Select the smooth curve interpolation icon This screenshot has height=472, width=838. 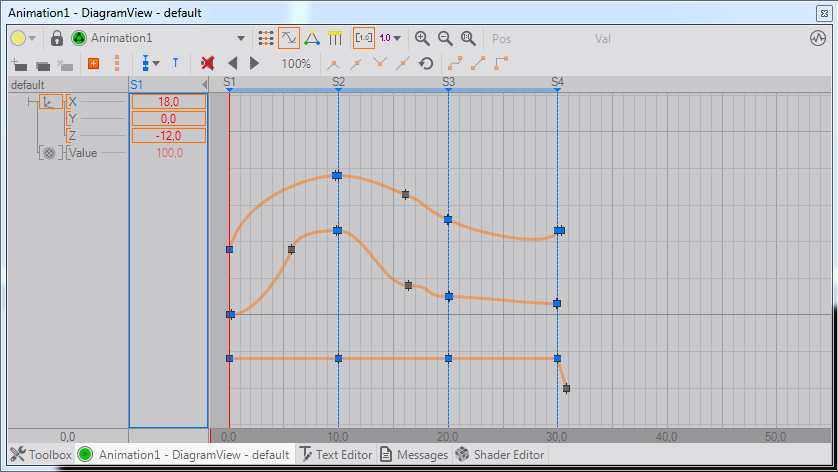pos(456,63)
